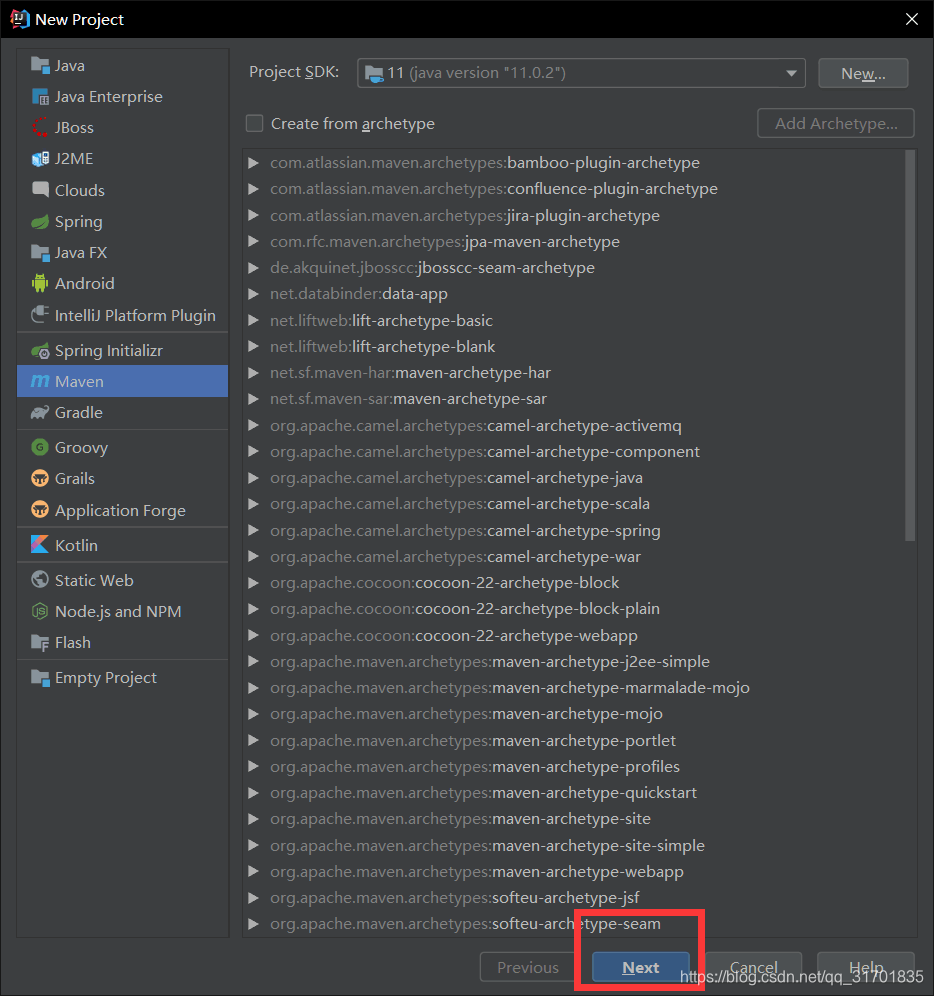
Task: Expand the data-app archetype arrow
Action: [x=253, y=293]
